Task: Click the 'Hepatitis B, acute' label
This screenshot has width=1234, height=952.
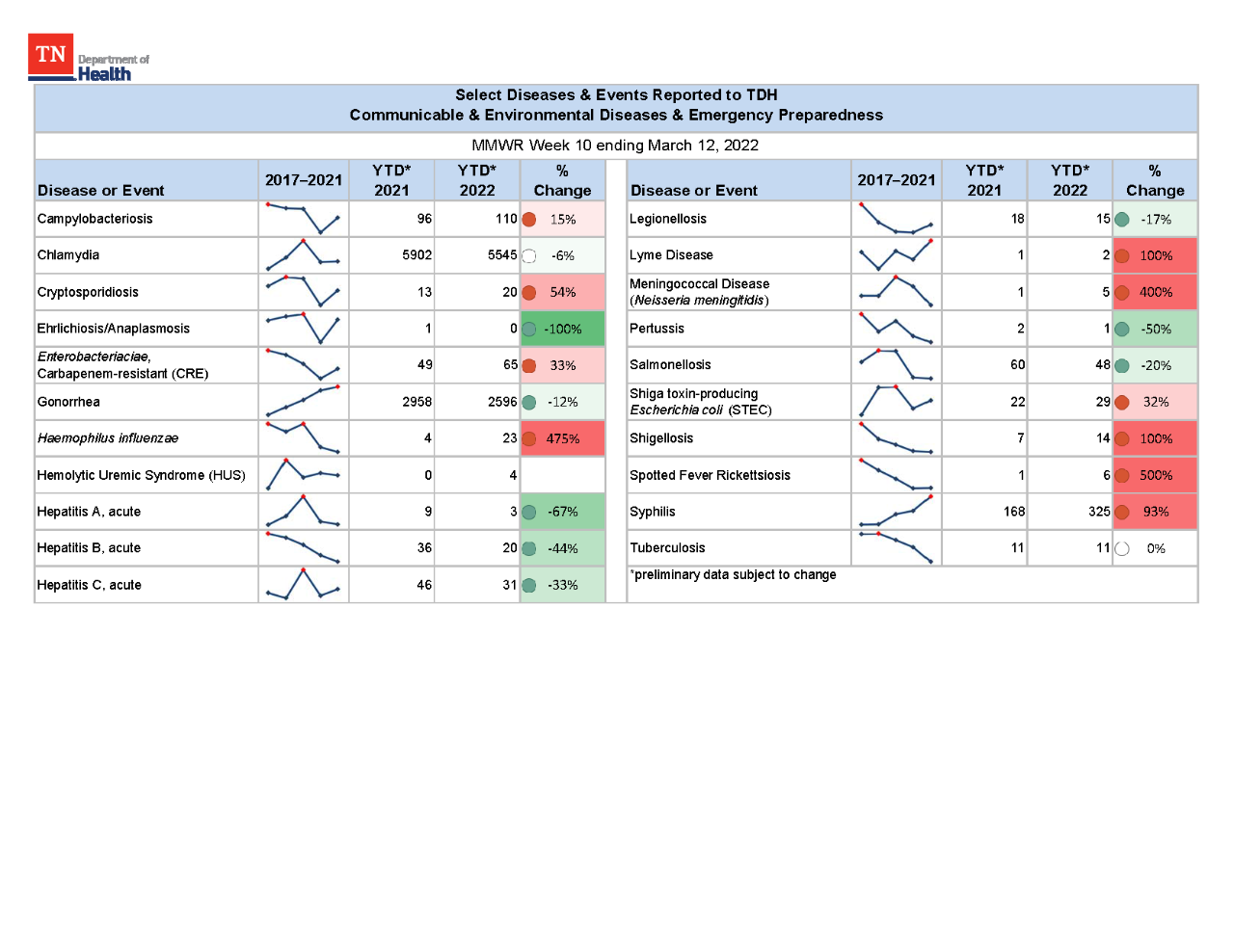Action: point(89,548)
